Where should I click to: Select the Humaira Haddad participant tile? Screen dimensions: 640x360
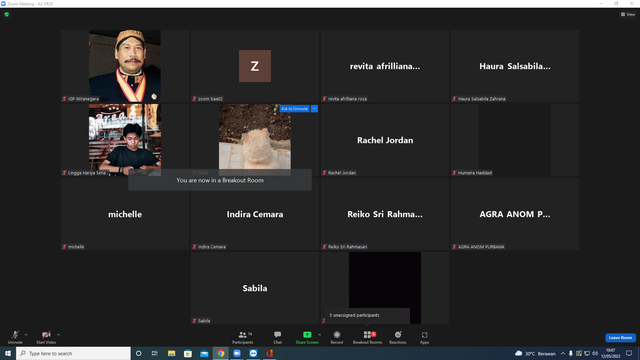515,140
